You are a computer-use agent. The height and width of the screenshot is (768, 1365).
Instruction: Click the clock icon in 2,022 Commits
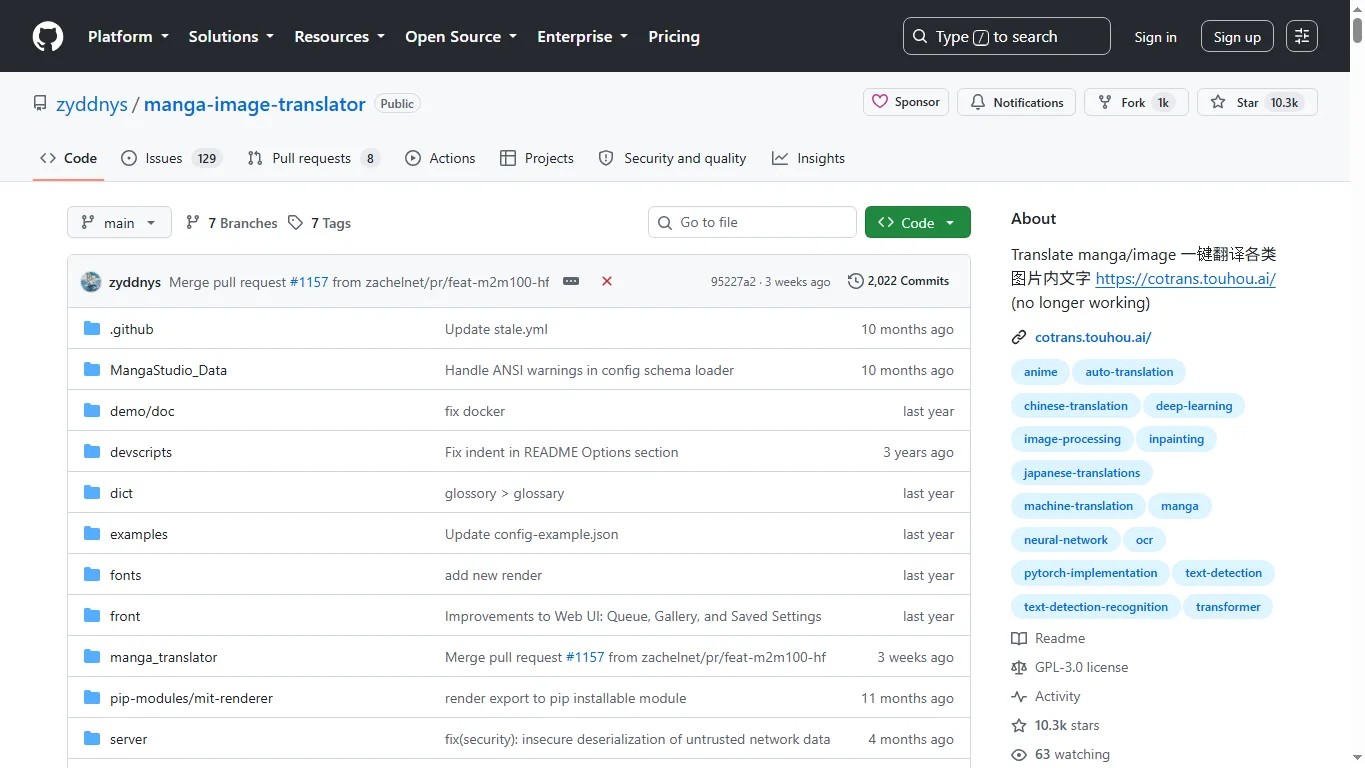pos(855,281)
